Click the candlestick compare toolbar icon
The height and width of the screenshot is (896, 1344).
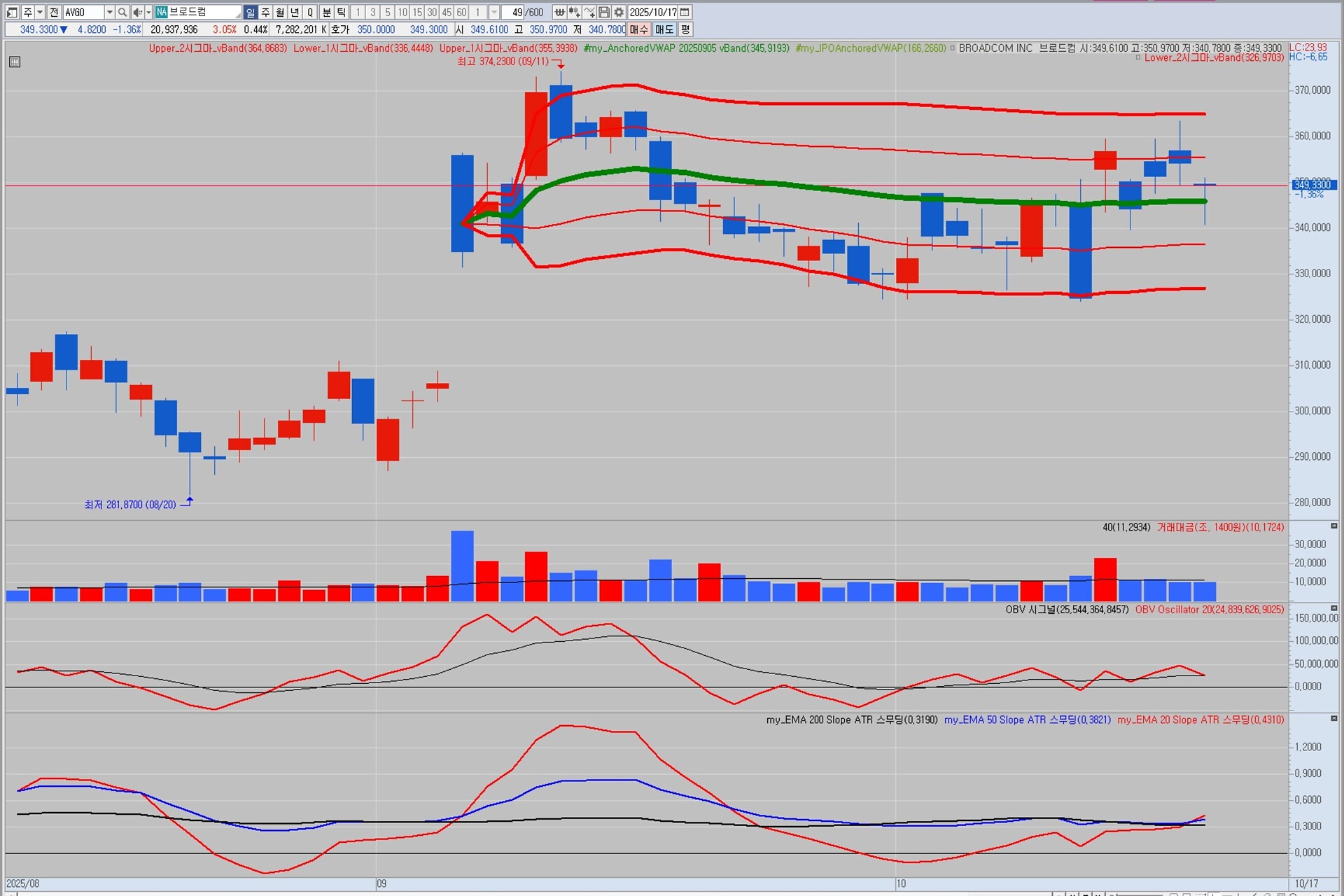click(574, 12)
